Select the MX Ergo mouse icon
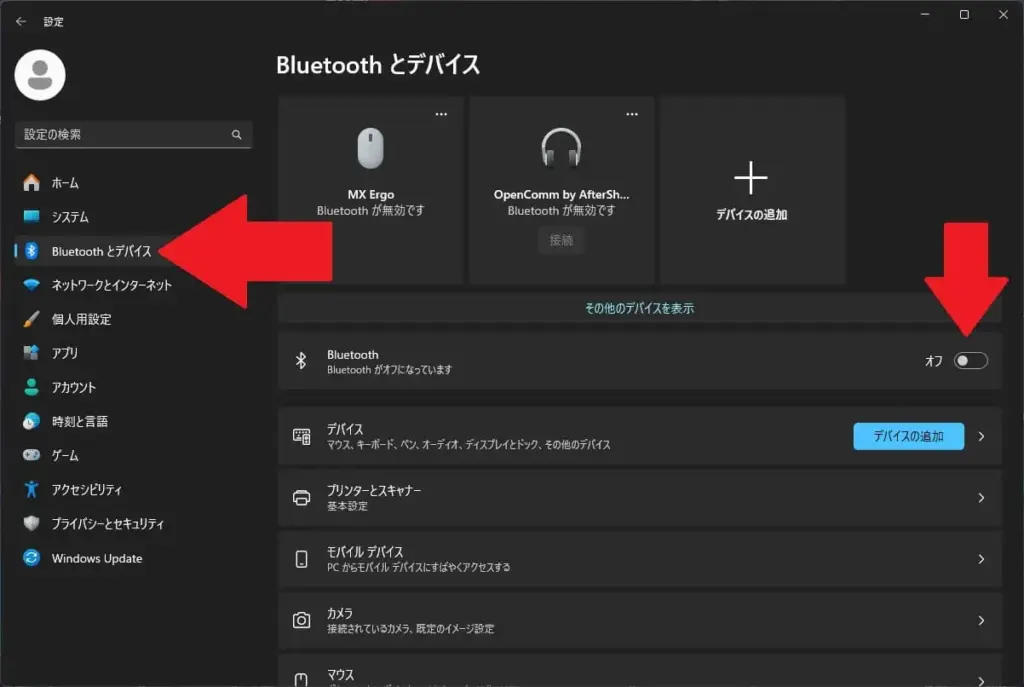Viewport: 1024px width, 687px height. pyautogui.click(x=370, y=148)
